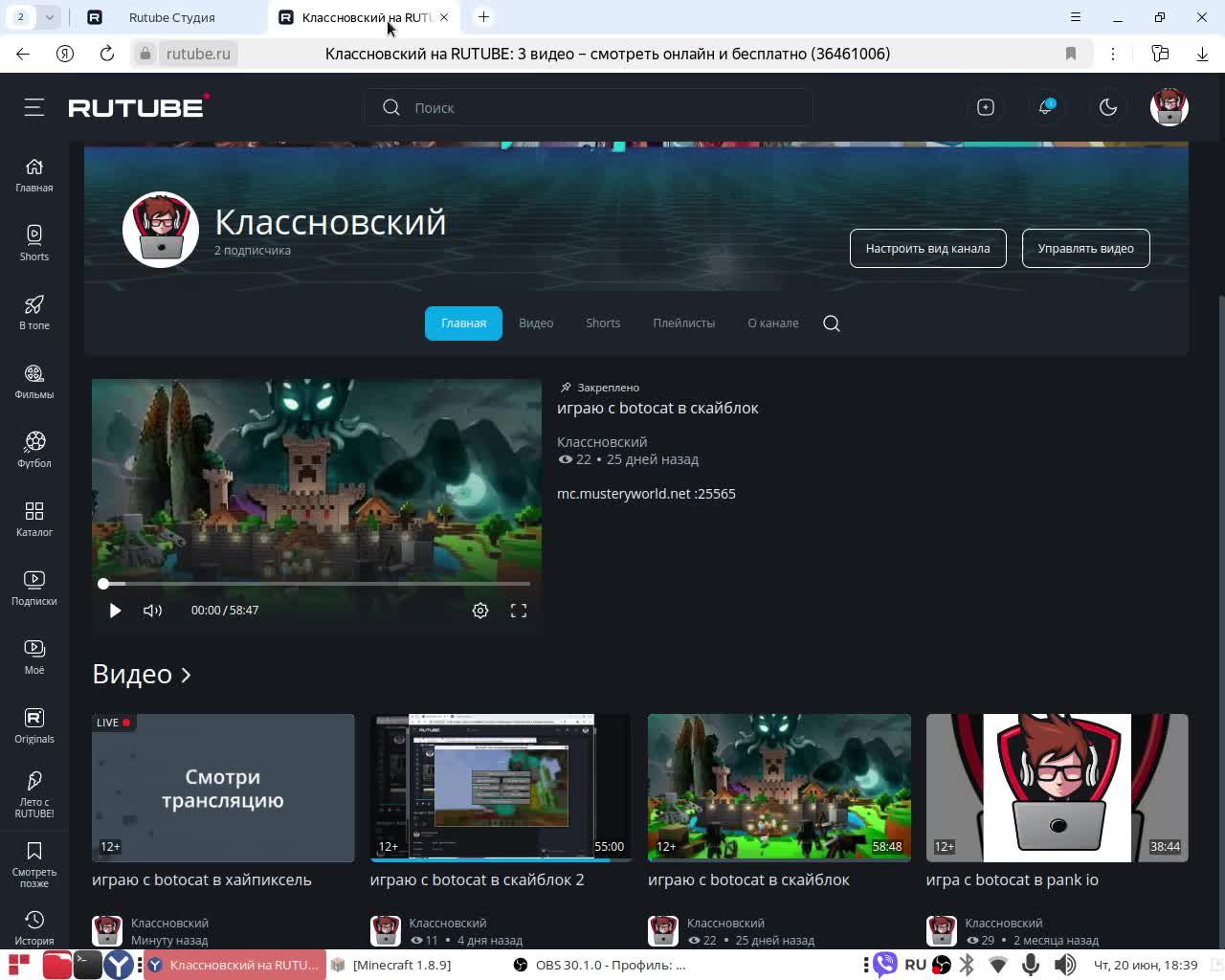Open Смотреть позже in the sidebar
The image size is (1225, 980).
pyautogui.click(x=34, y=864)
